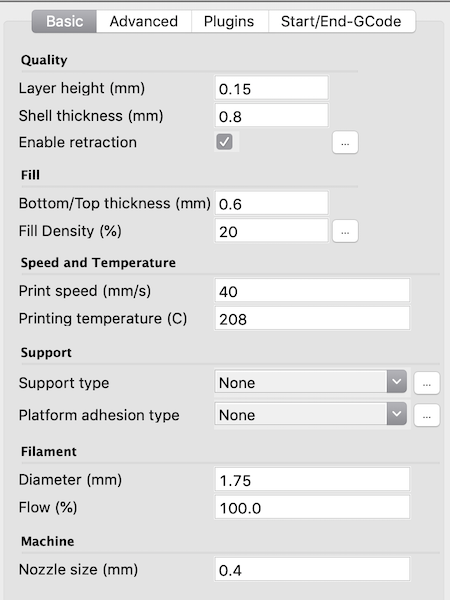Click the Shell thickness input field

(x=271, y=116)
